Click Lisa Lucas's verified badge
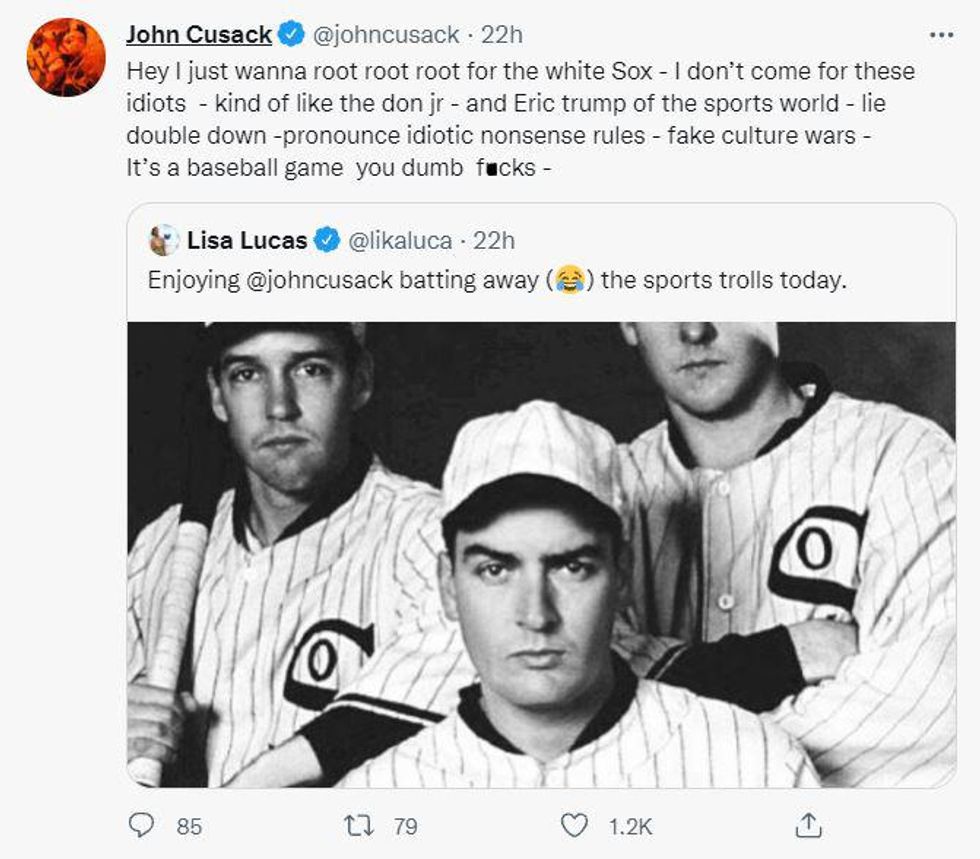This screenshot has height=859, width=980. pos(325,240)
